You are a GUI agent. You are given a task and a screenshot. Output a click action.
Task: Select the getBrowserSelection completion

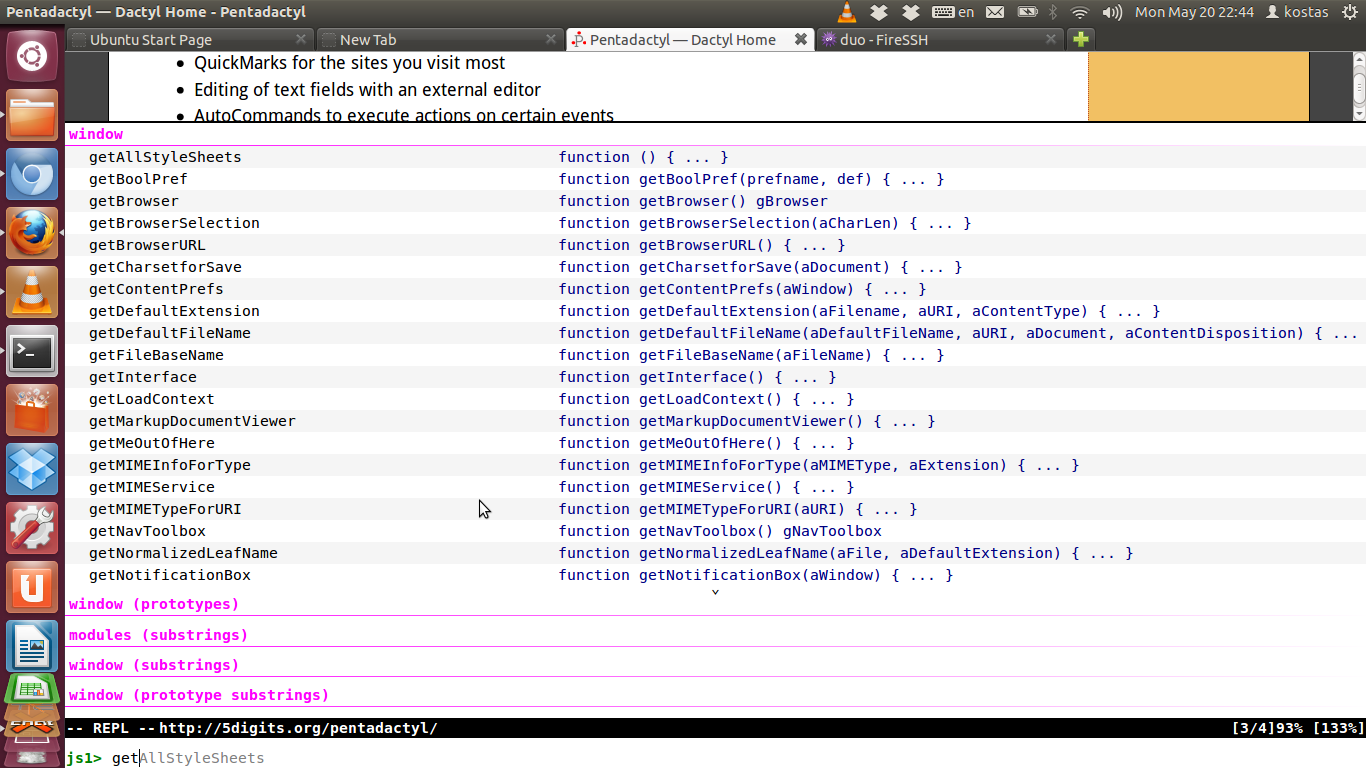click(x=715, y=223)
